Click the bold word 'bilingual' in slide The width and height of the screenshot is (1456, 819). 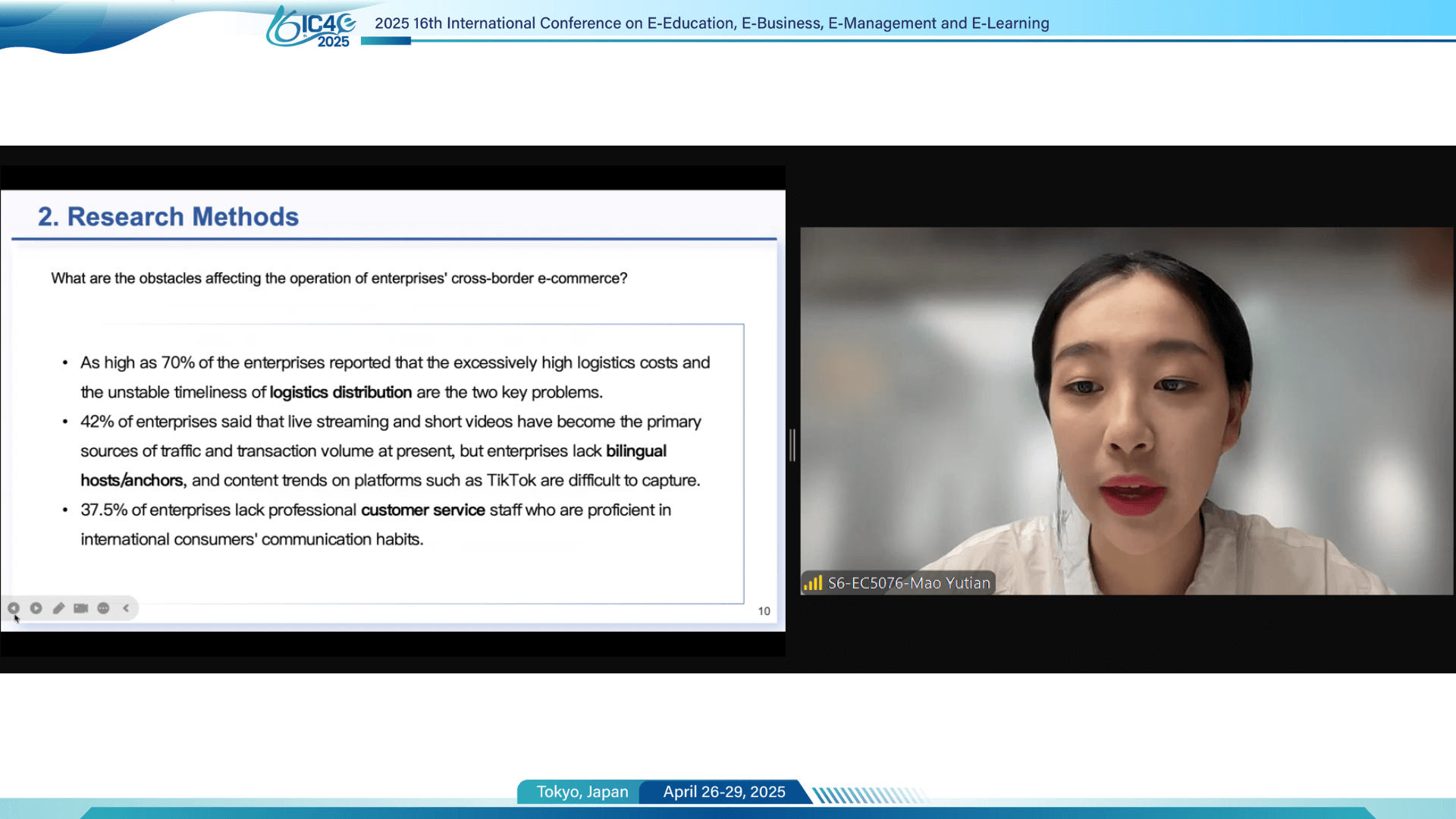[x=635, y=451]
